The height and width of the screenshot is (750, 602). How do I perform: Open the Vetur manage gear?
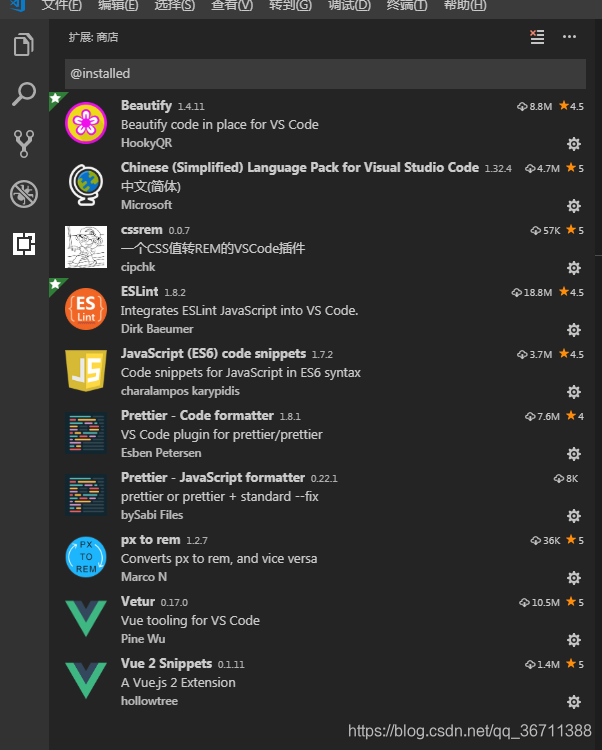point(574,640)
